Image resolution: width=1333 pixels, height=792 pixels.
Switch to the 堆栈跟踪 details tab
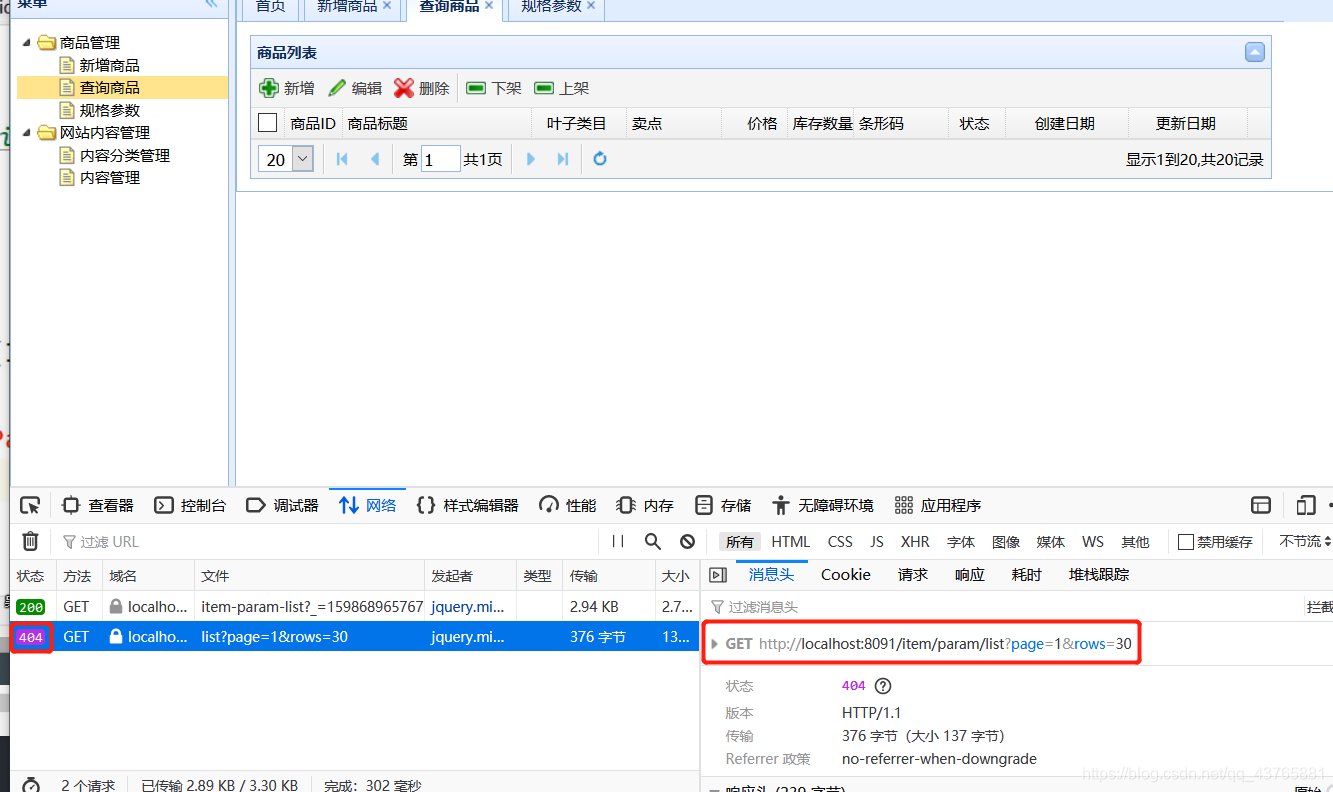click(1099, 575)
